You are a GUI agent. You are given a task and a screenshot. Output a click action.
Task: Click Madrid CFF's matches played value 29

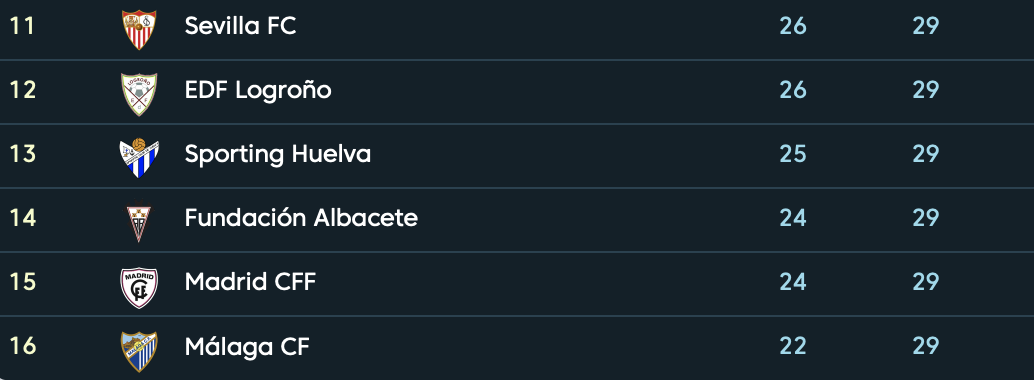tap(925, 282)
